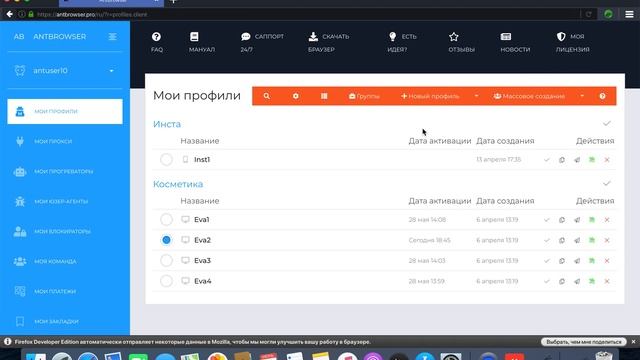Select the Eva1 profile radio button
This screenshot has width=640, height=360.
(166, 220)
